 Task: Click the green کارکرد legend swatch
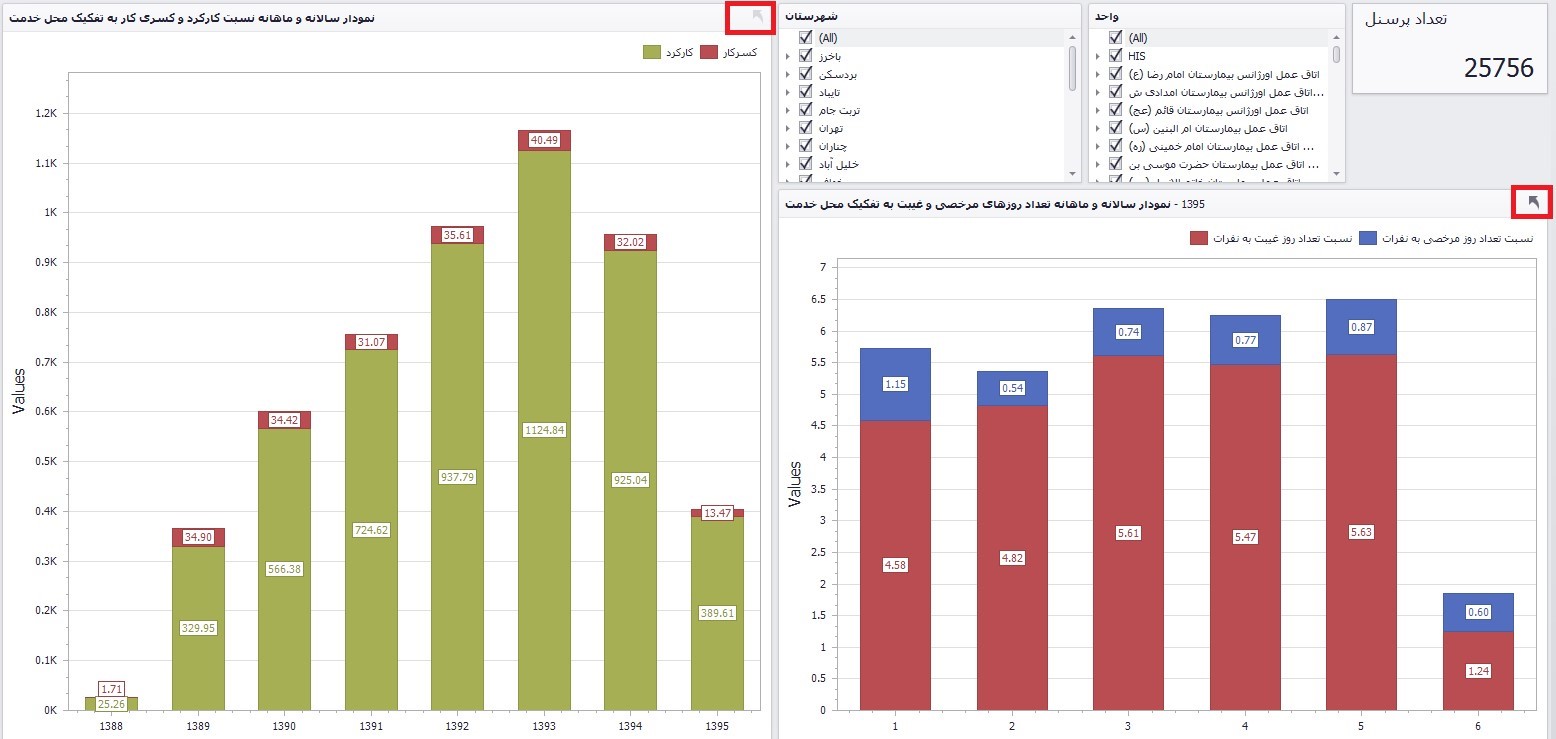[652, 52]
